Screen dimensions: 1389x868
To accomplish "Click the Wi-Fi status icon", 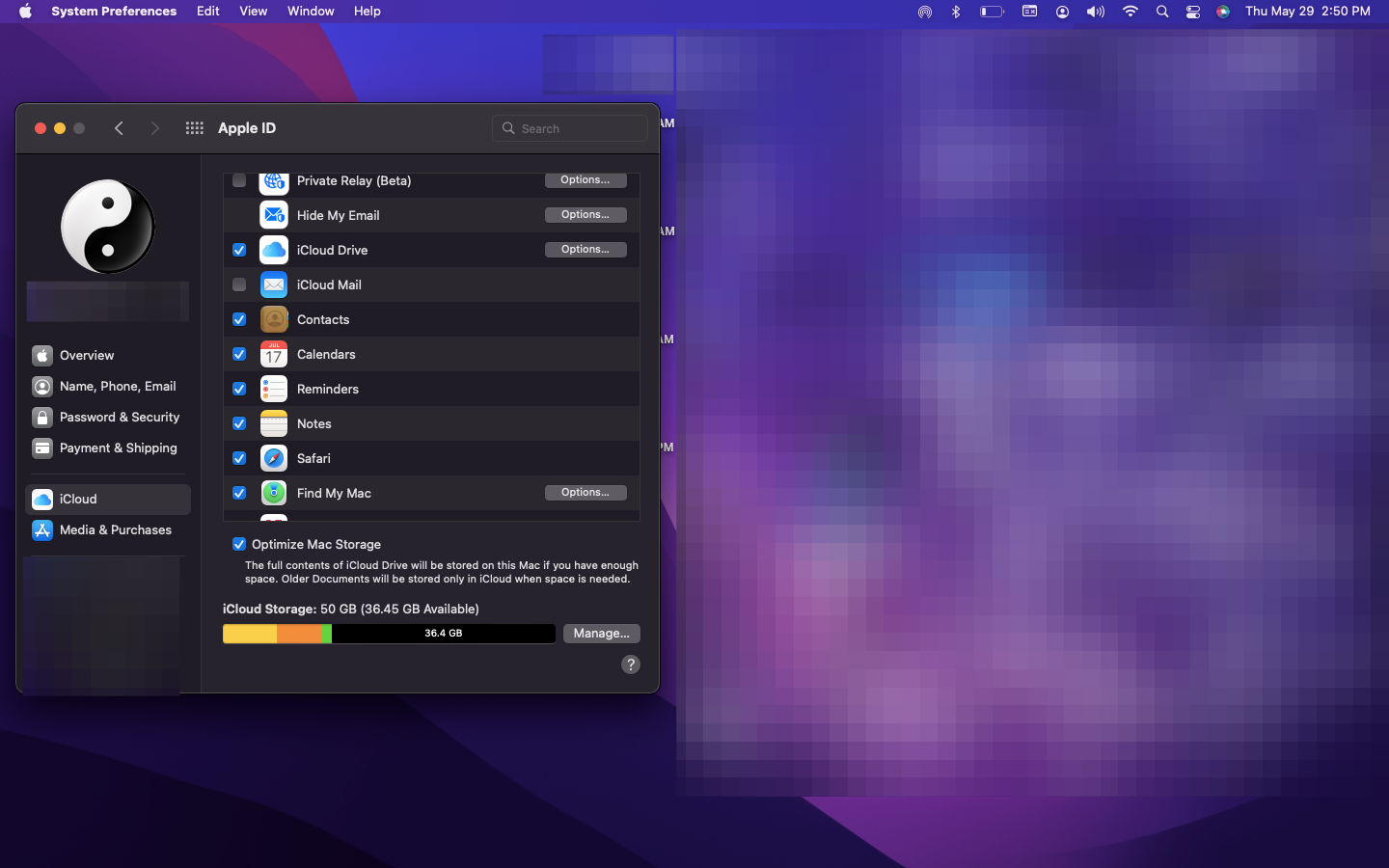I will [x=1130, y=12].
